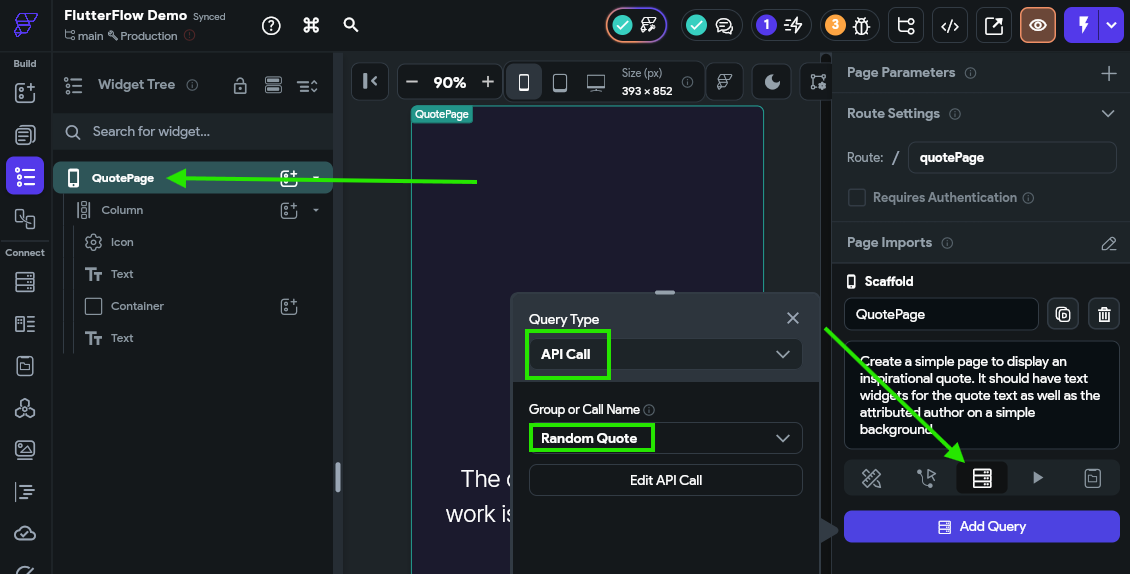Open the branching icon in top bar
This screenshot has width=1130, height=574.
[x=906, y=25]
